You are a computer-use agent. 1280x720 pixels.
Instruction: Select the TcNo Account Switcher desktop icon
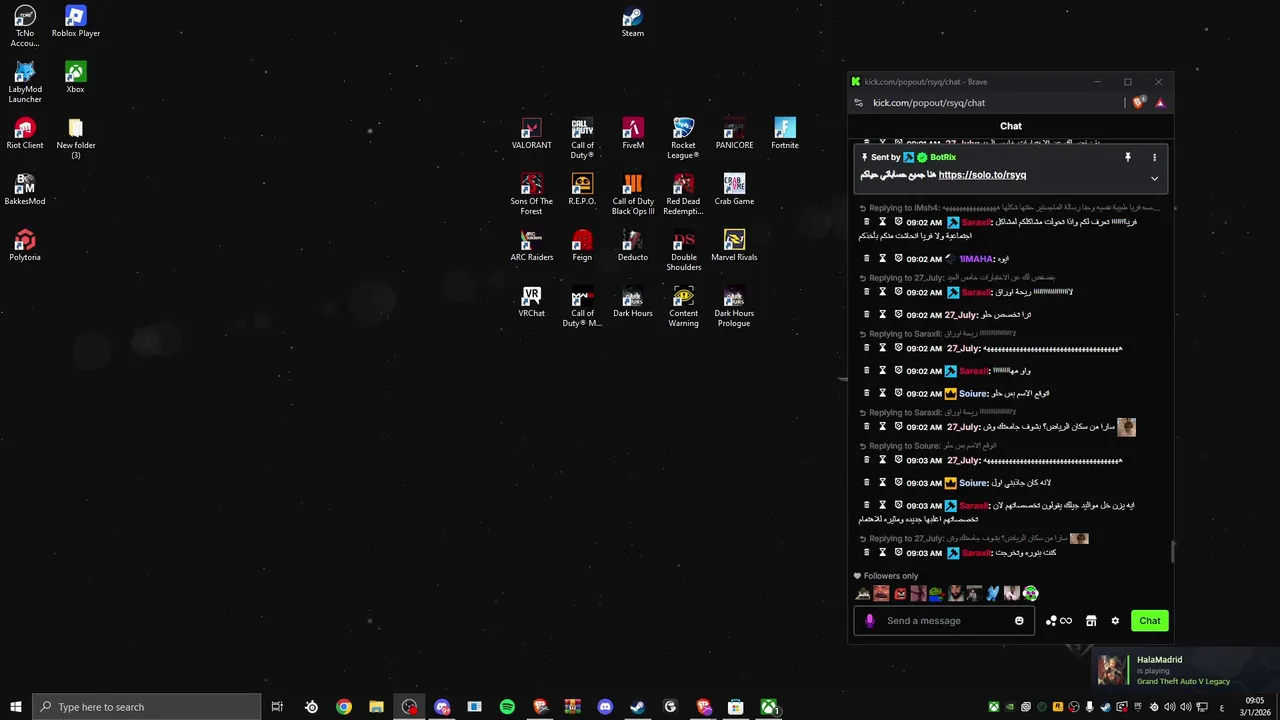(25, 26)
